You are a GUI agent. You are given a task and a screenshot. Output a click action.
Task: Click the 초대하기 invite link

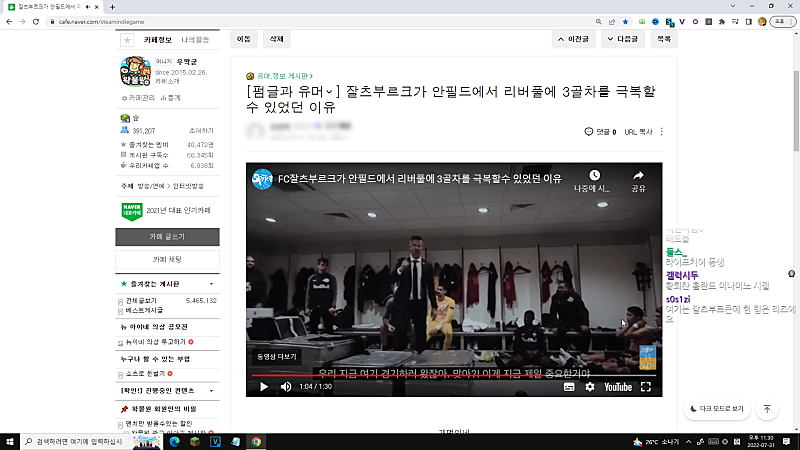201,131
